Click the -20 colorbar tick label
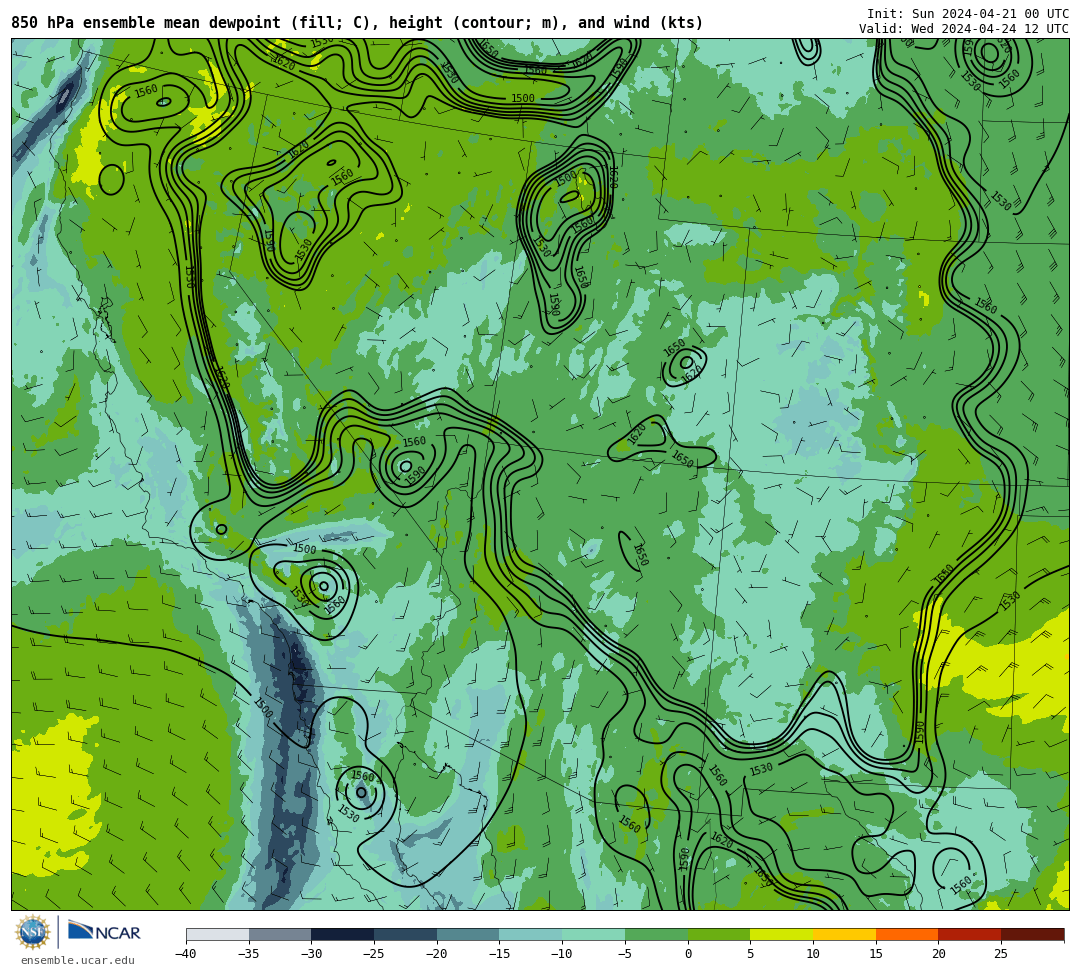The height and width of the screenshot is (973, 1080). coord(436,954)
